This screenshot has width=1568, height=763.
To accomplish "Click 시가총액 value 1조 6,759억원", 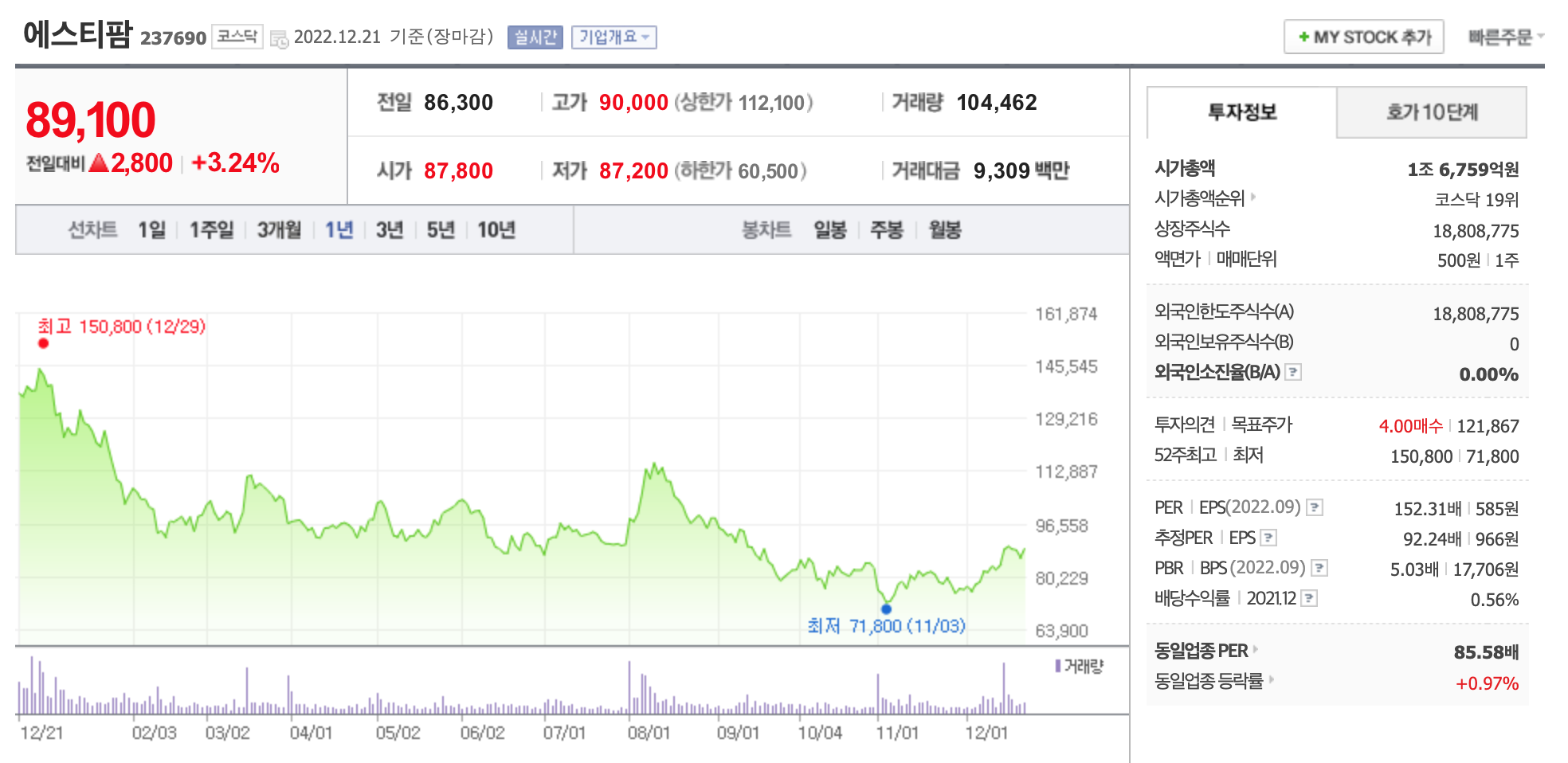I will point(1463,170).
